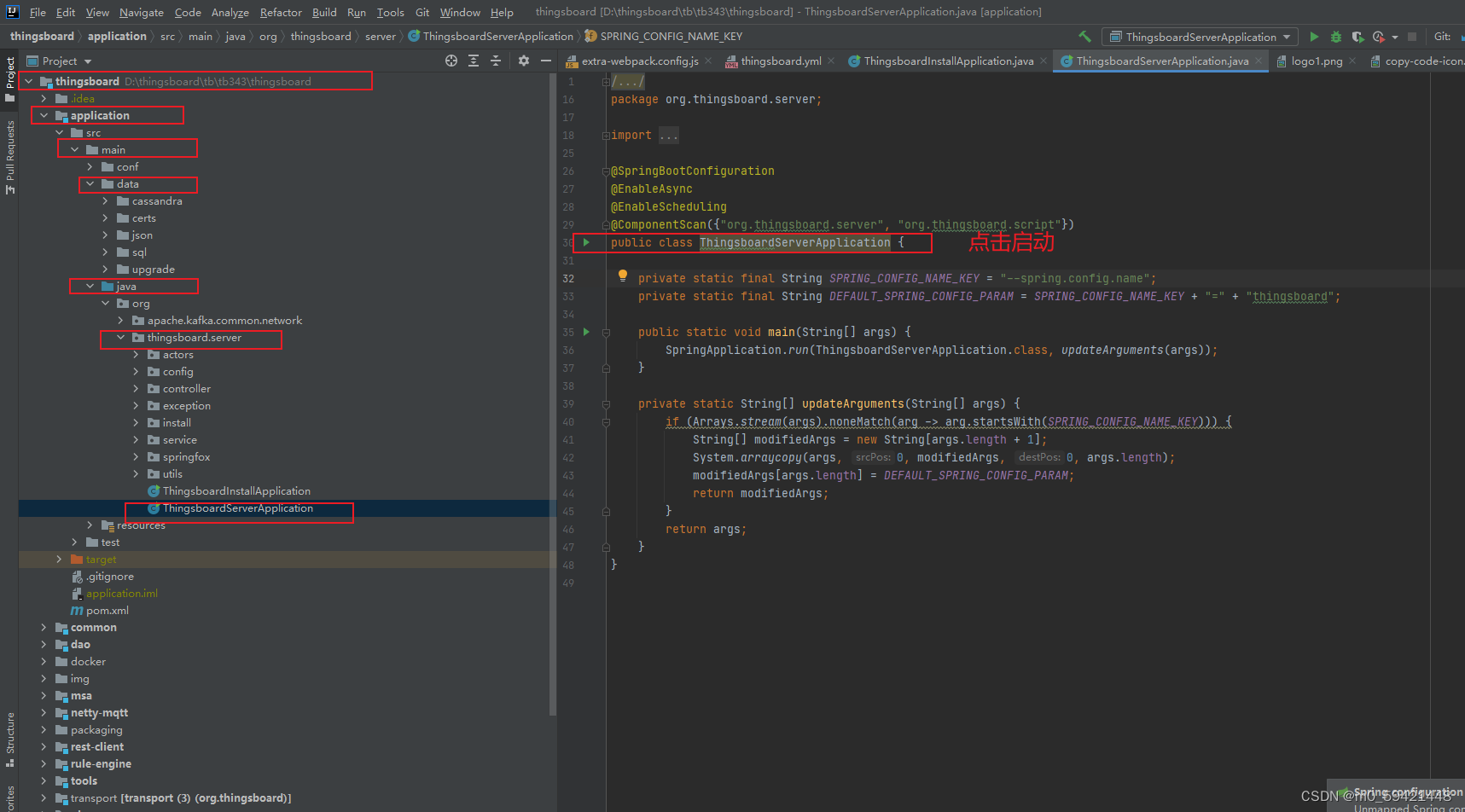Viewport: 1465px width, 812px height.
Task: Open the Refactor menu
Action: 281,12
